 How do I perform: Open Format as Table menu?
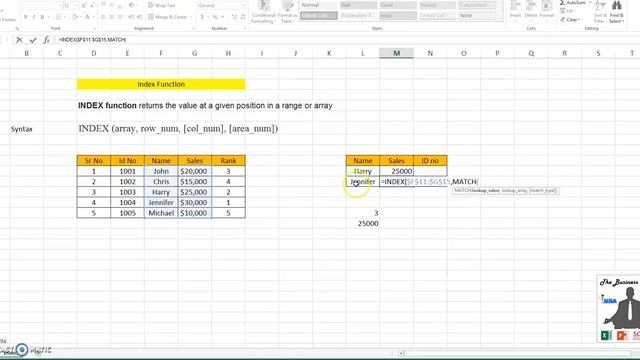(x=288, y=12)
